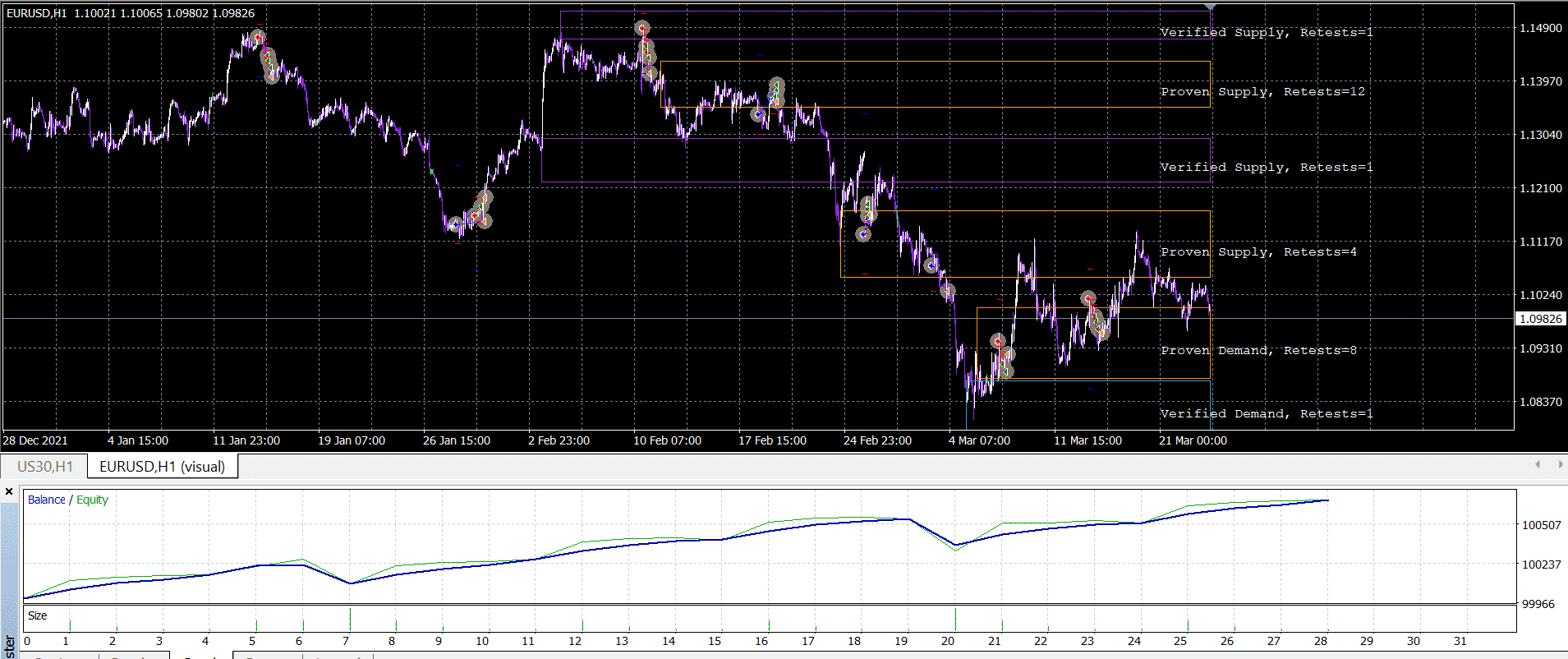This screenshot has width=1568, height=659.
Task: Click the leftmost trade marker at the late-January low
Action: click(x=454, y=224)
